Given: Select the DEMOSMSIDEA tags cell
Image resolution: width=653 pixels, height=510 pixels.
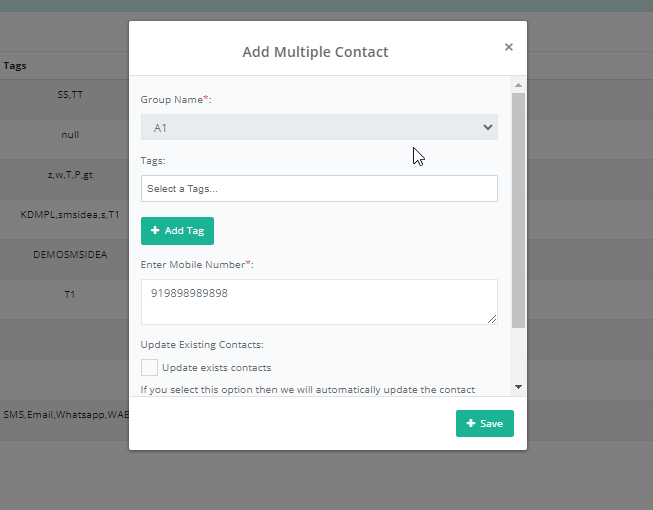Looking at the screenshot, I should pos(70,255).
